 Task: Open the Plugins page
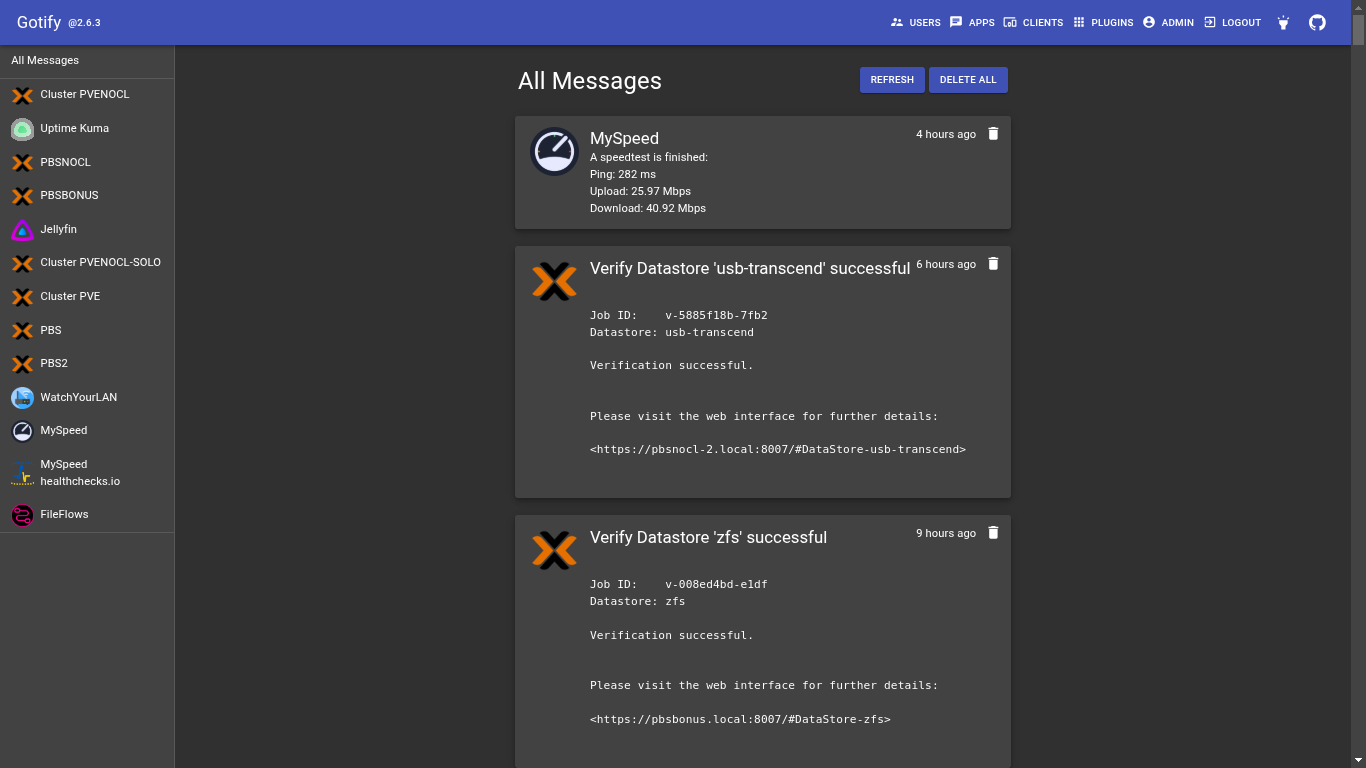tap(1103, 22)
